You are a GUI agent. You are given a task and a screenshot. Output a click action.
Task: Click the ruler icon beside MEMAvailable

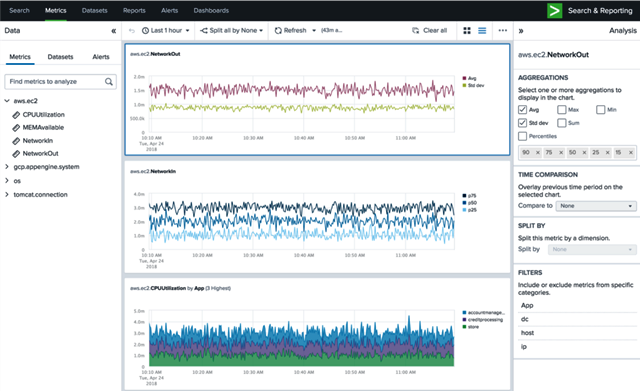[16, 128]
